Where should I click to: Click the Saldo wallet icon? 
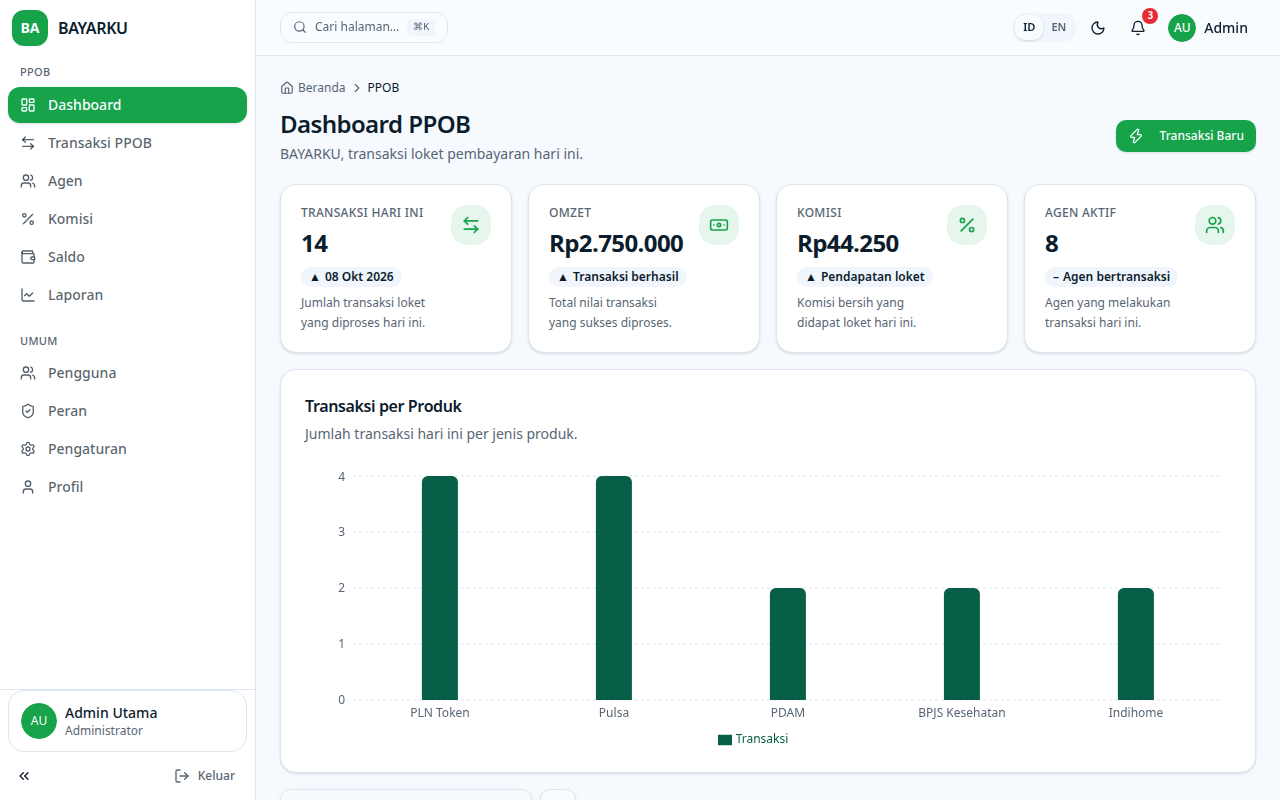(28, 257)
